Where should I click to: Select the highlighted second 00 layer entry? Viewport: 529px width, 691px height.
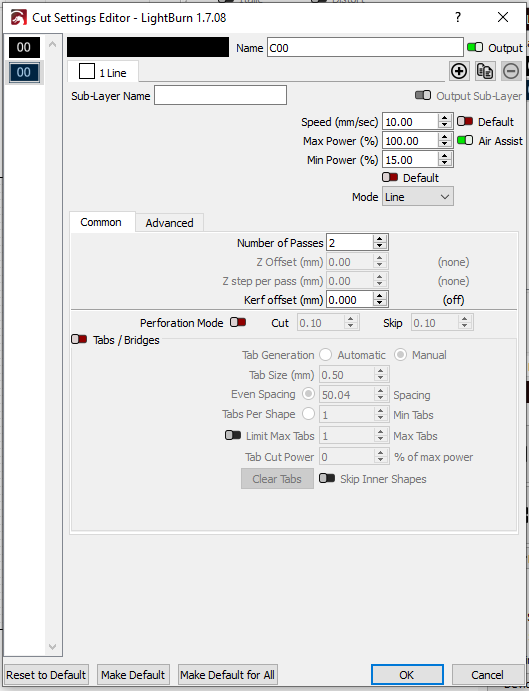point(24,72)
